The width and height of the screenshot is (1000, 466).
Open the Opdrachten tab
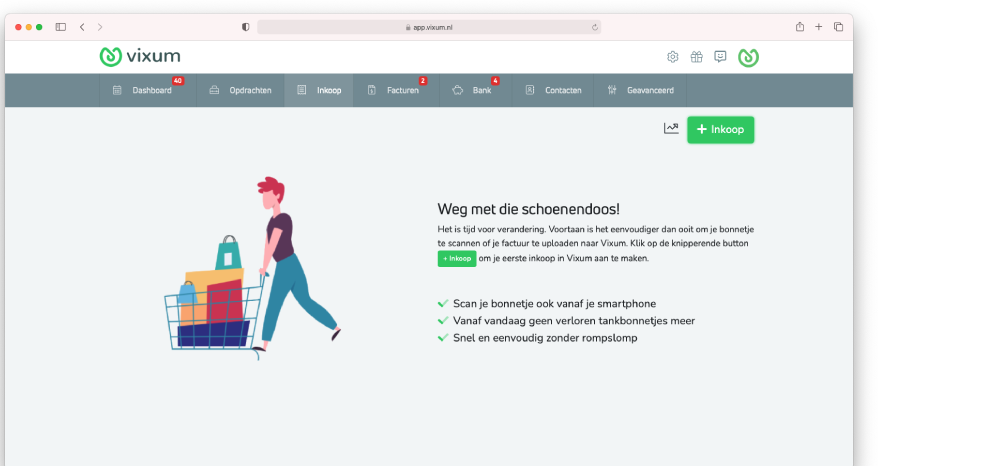point(241,90)
